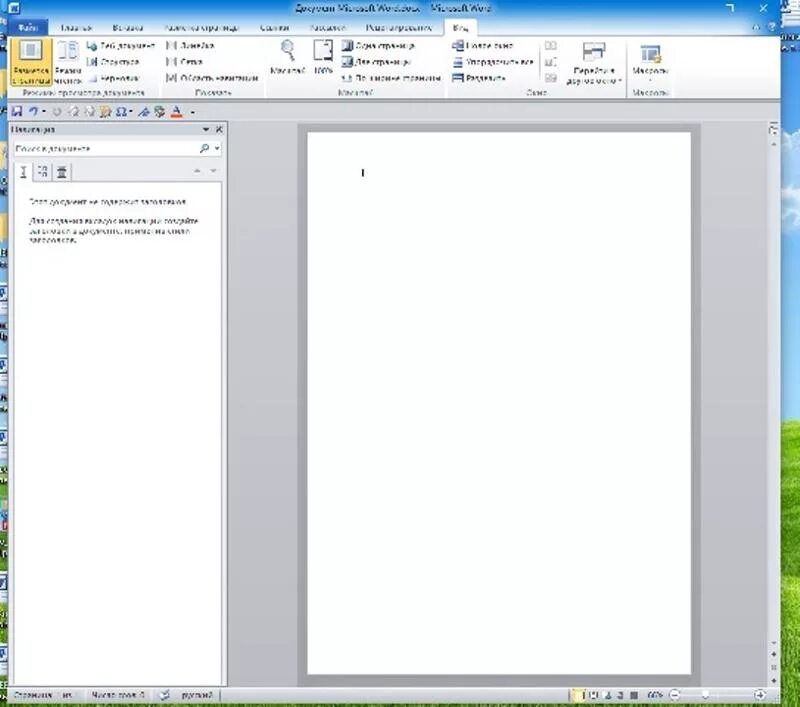Screen dimensions: 800x707
Task: Browse search results tab in the Navigation pane
Action: coord(62,172)
